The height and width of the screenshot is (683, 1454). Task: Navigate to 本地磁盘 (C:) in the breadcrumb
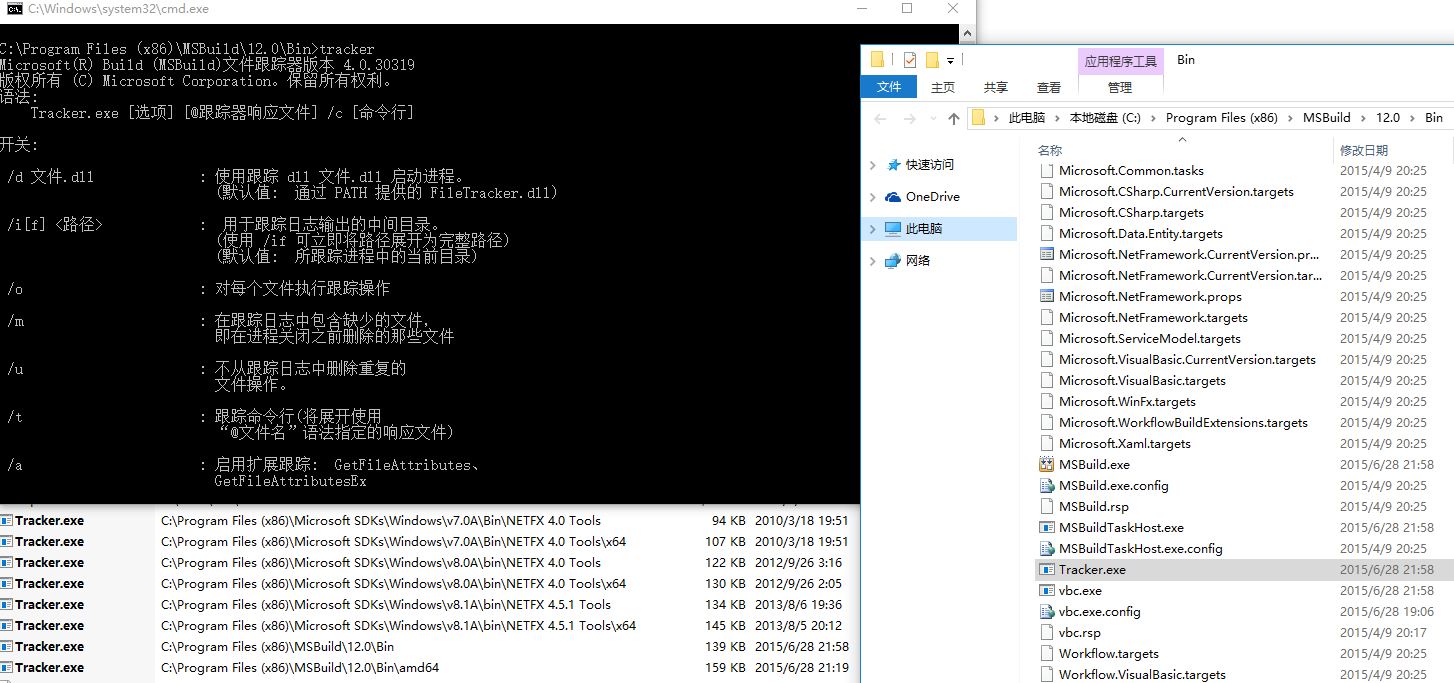(x=1105, y=118)
